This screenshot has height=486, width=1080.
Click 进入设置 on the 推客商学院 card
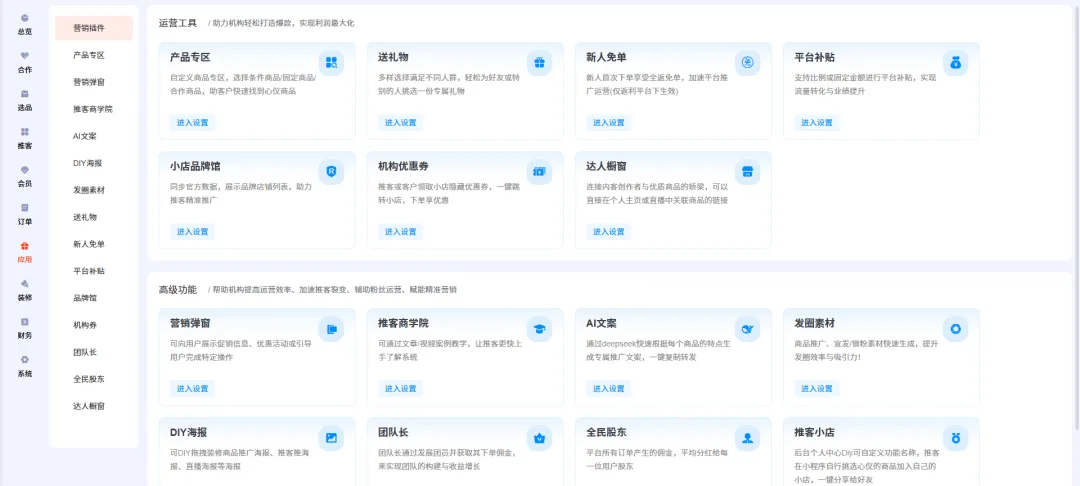point(400,388)
